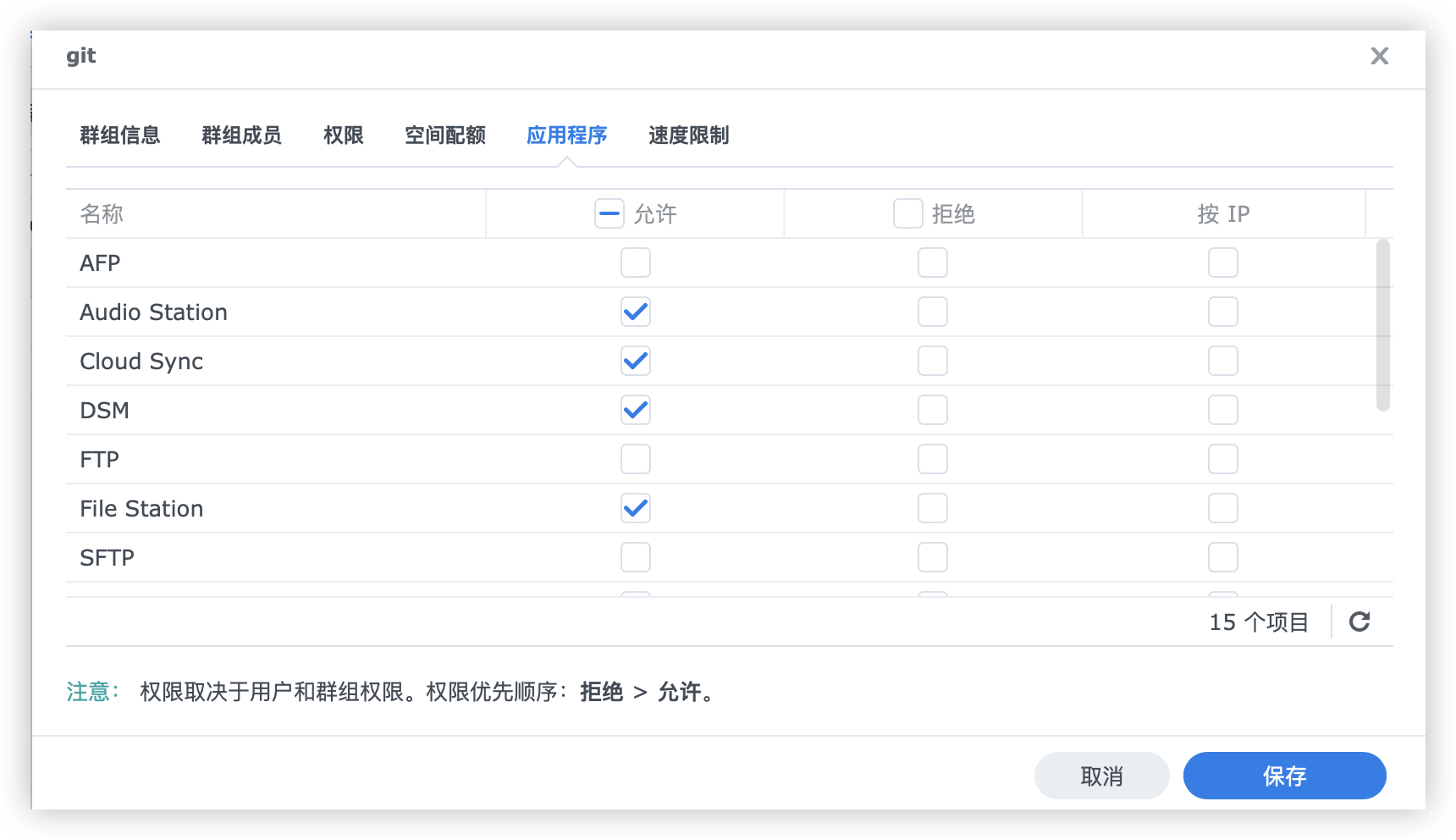Deny File Station in 拒绝 column
The width and height of the screenshot is (1456, 840).
(932, 508)
